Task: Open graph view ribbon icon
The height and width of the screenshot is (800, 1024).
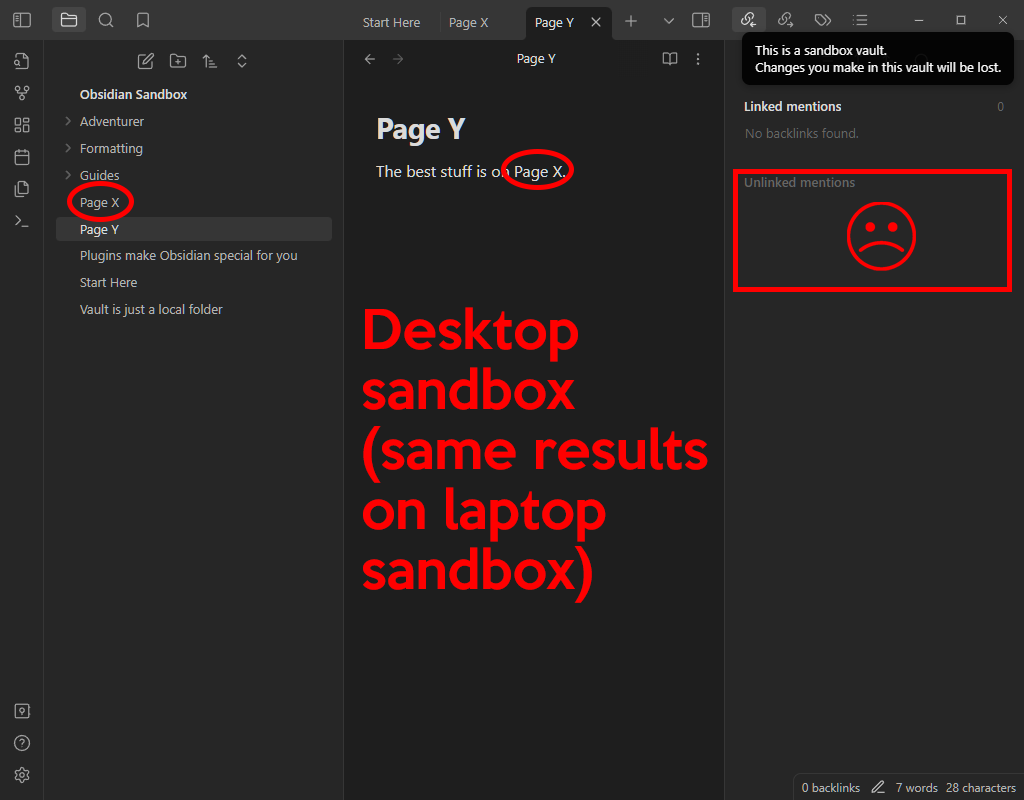Action: [x=22, y=93]
